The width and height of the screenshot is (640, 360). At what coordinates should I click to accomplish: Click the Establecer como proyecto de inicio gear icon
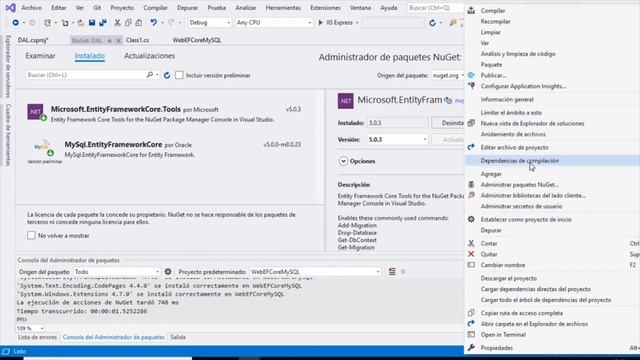click(x=471, y=219)
